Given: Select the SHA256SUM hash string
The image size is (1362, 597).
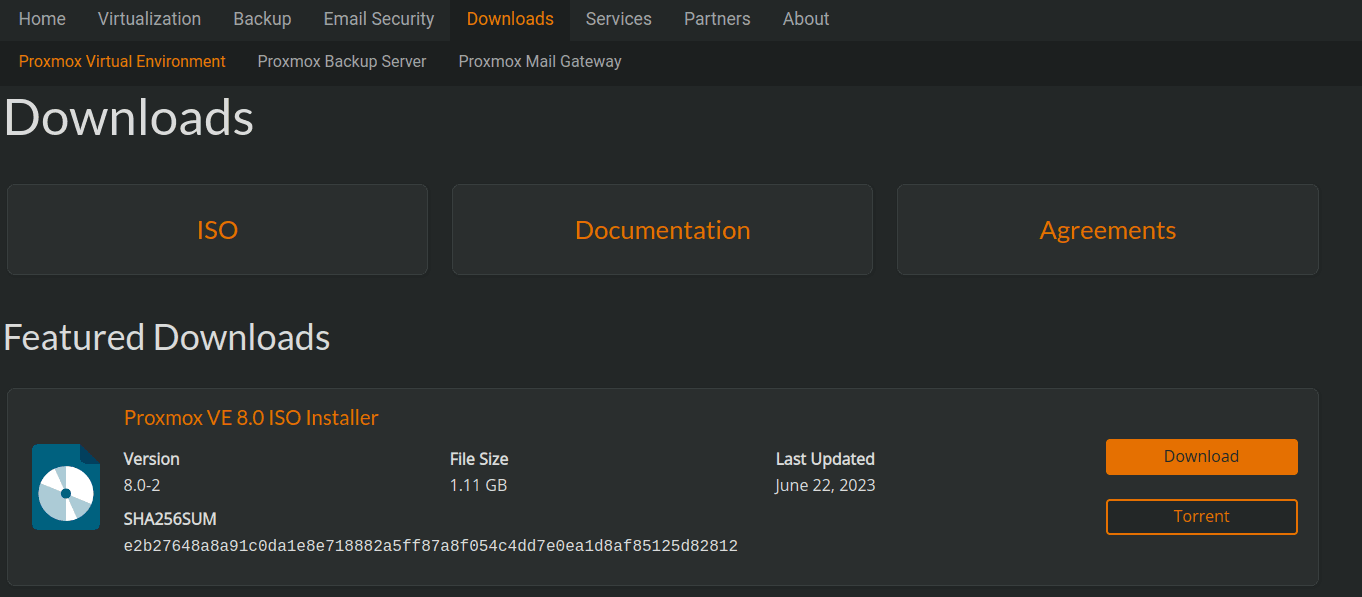Looking at the screenshot, I should [430, 546].
